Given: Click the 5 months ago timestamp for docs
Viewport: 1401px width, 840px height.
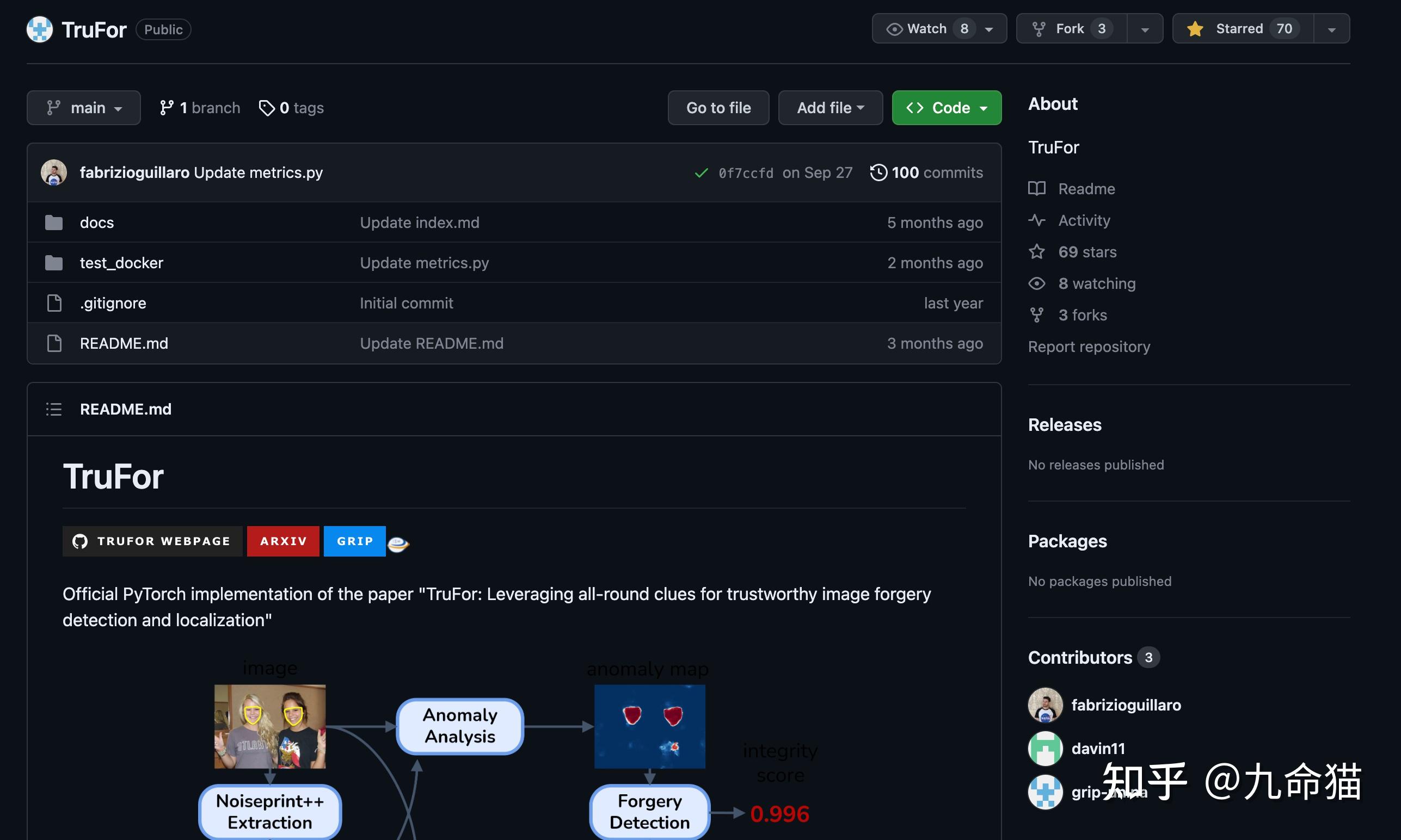Looking at the screenshot, I should (x=935, y=223).
